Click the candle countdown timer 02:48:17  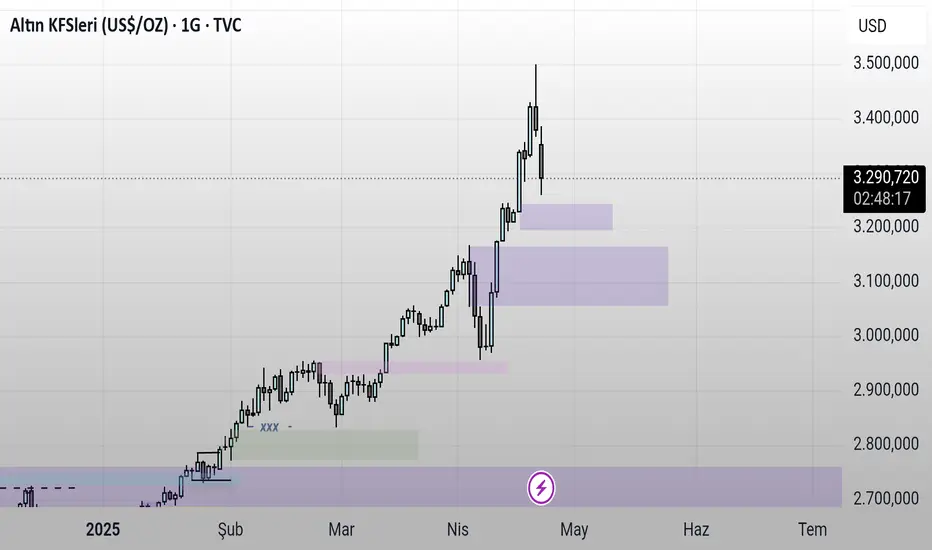(884, 199)
